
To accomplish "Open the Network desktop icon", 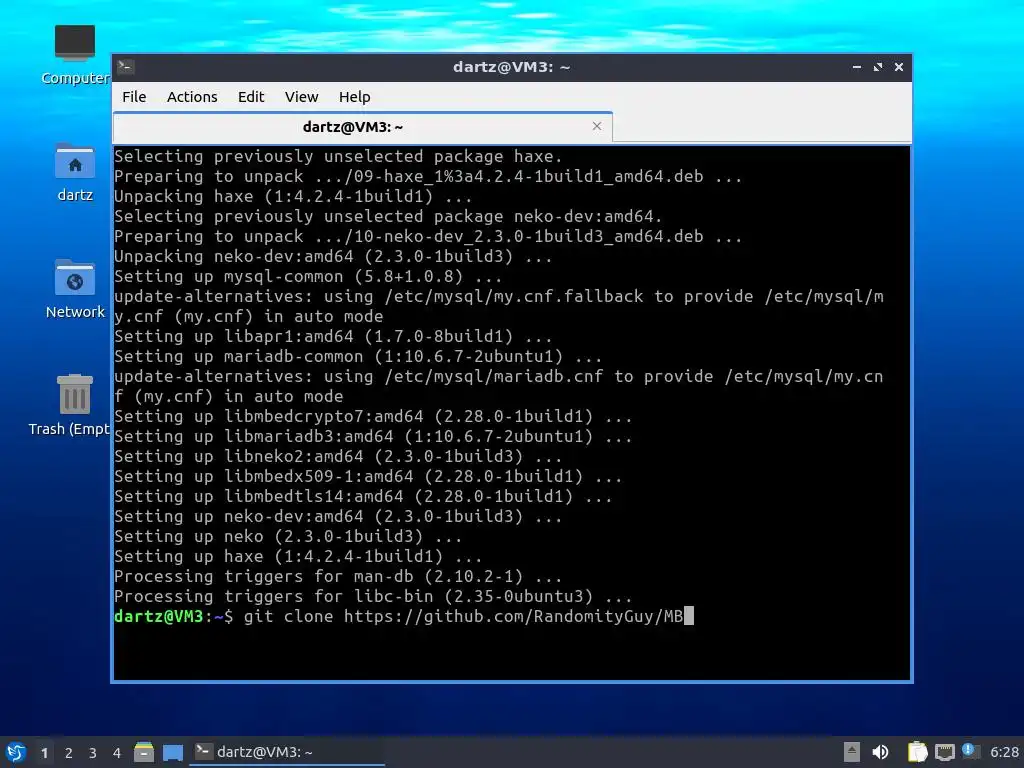I will point(75,289).
